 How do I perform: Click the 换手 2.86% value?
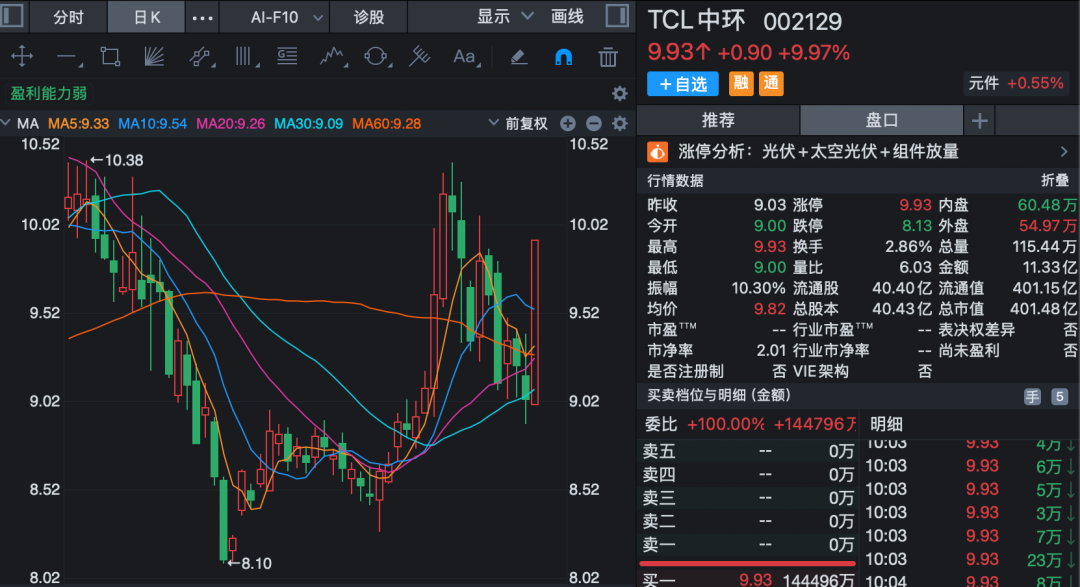click(x=908, y=247)
